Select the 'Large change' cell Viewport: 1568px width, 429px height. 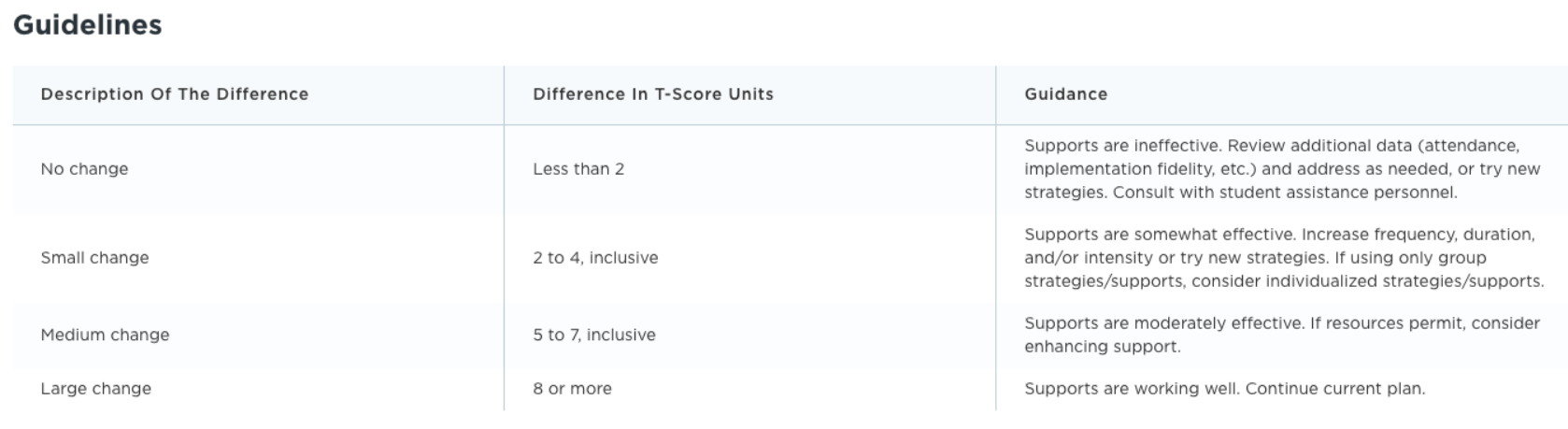tap(95, 389)
